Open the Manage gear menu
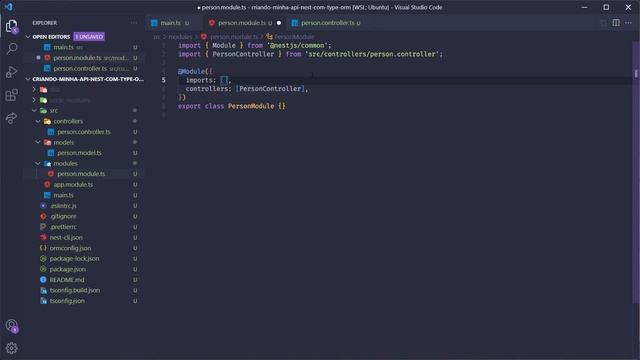The height and width of the screenshot is (360, 640). pyautogui.click(x=11, y=348)
